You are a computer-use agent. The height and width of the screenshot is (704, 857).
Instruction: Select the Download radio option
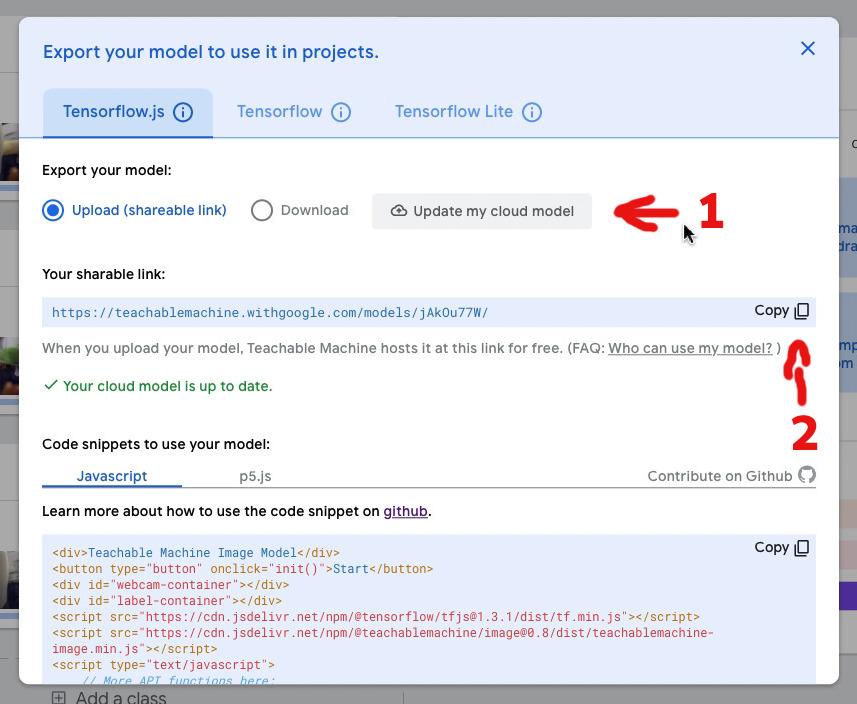[x=262, y=210]
